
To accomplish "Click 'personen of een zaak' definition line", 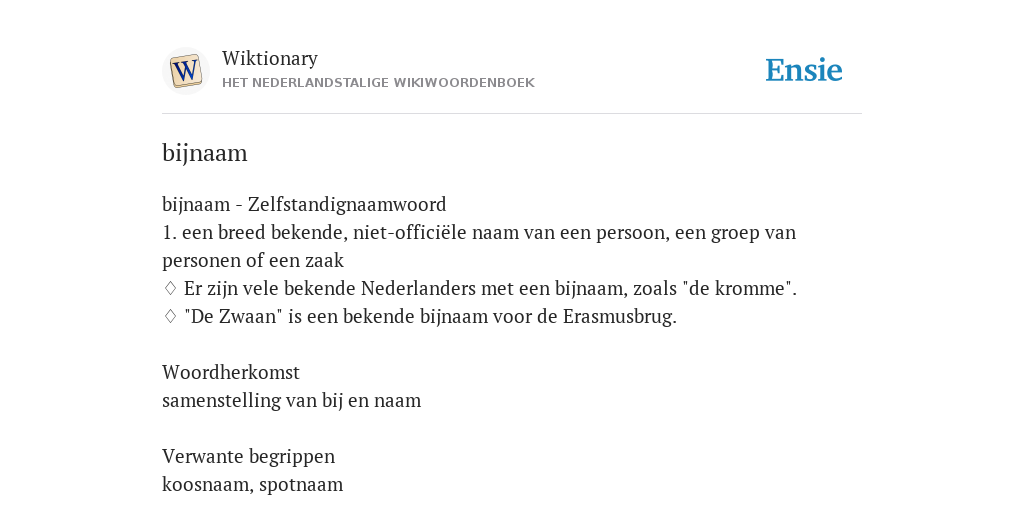I will point(253,261).
